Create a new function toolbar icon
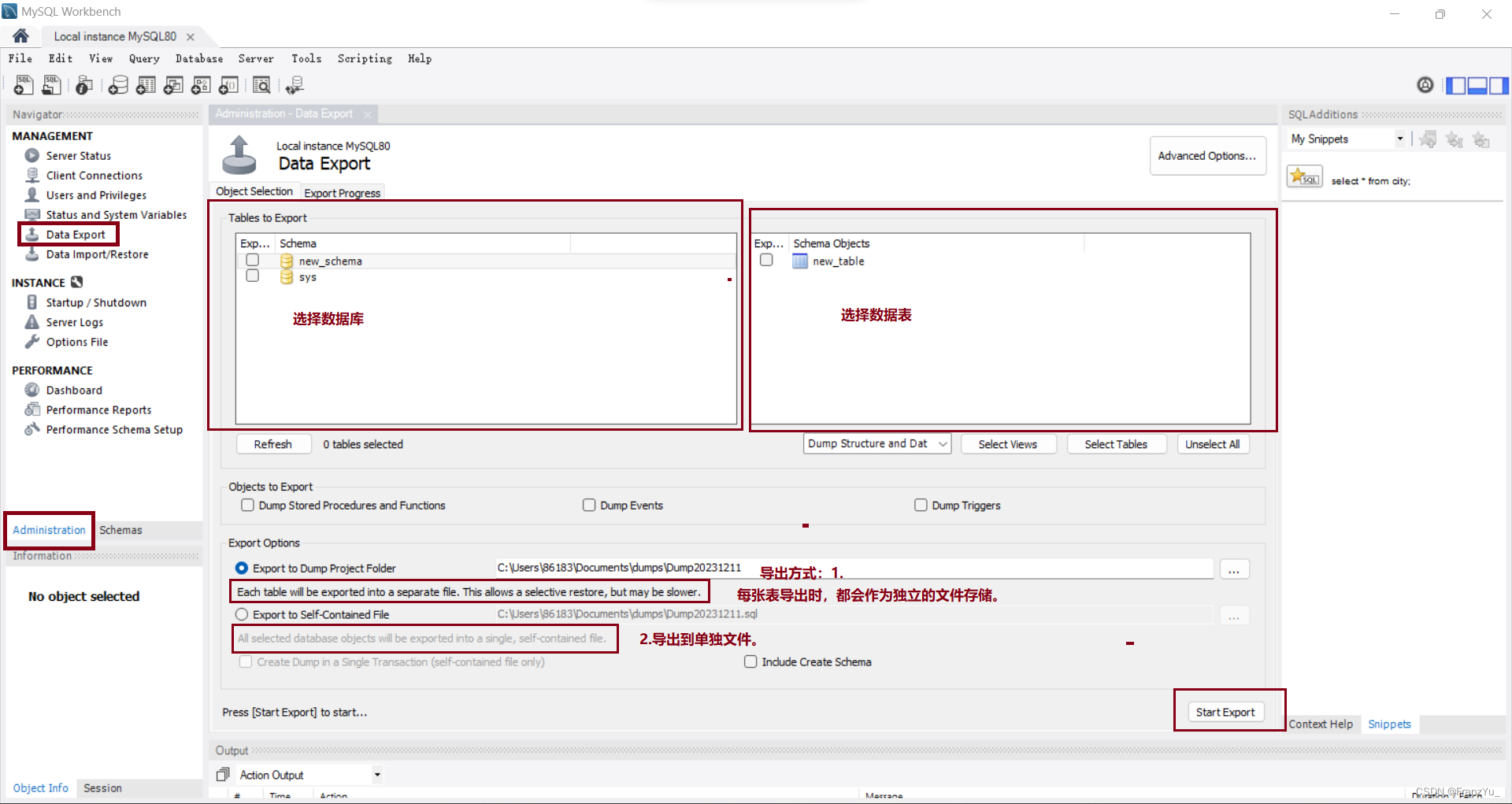The height and width of the screenshot is (804, 1512). (x=229, y=85)
